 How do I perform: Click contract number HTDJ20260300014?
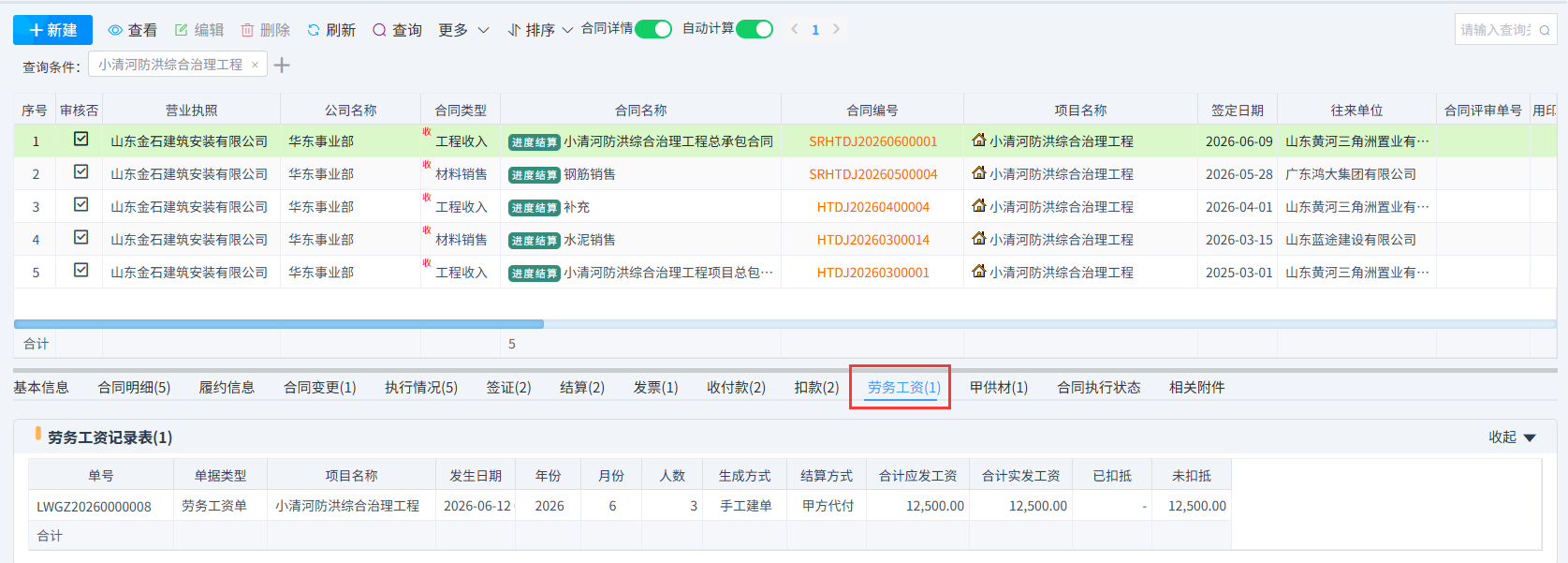pyautogui.click(x=872, y=240)
